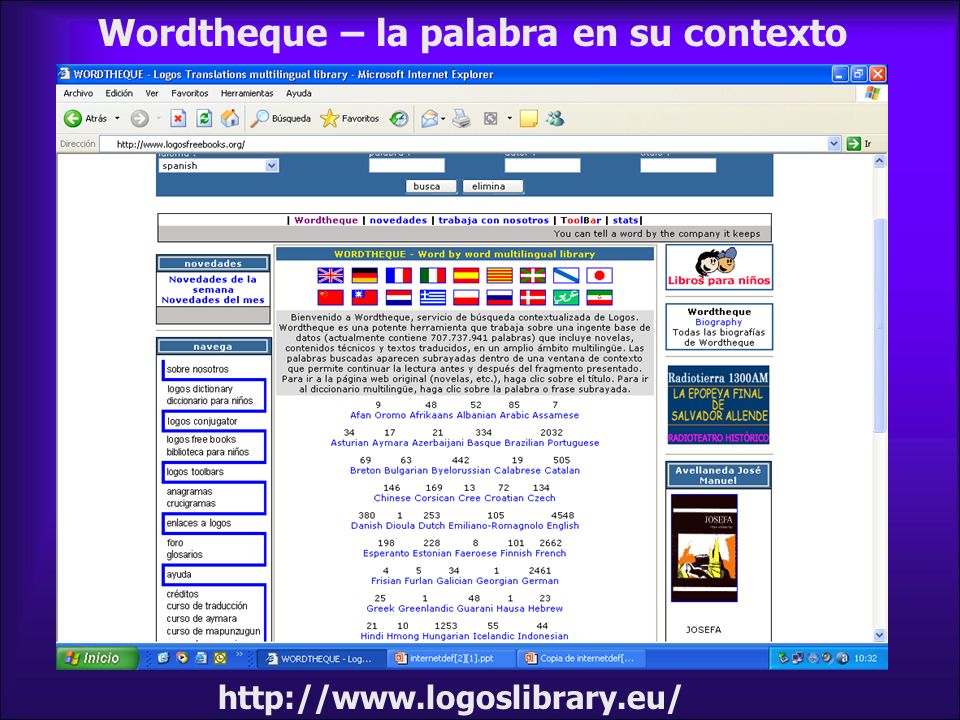The width and height of the screenshot is (960, 720).
Task: Select the Greek flag
Action: (x=433, y=298)
